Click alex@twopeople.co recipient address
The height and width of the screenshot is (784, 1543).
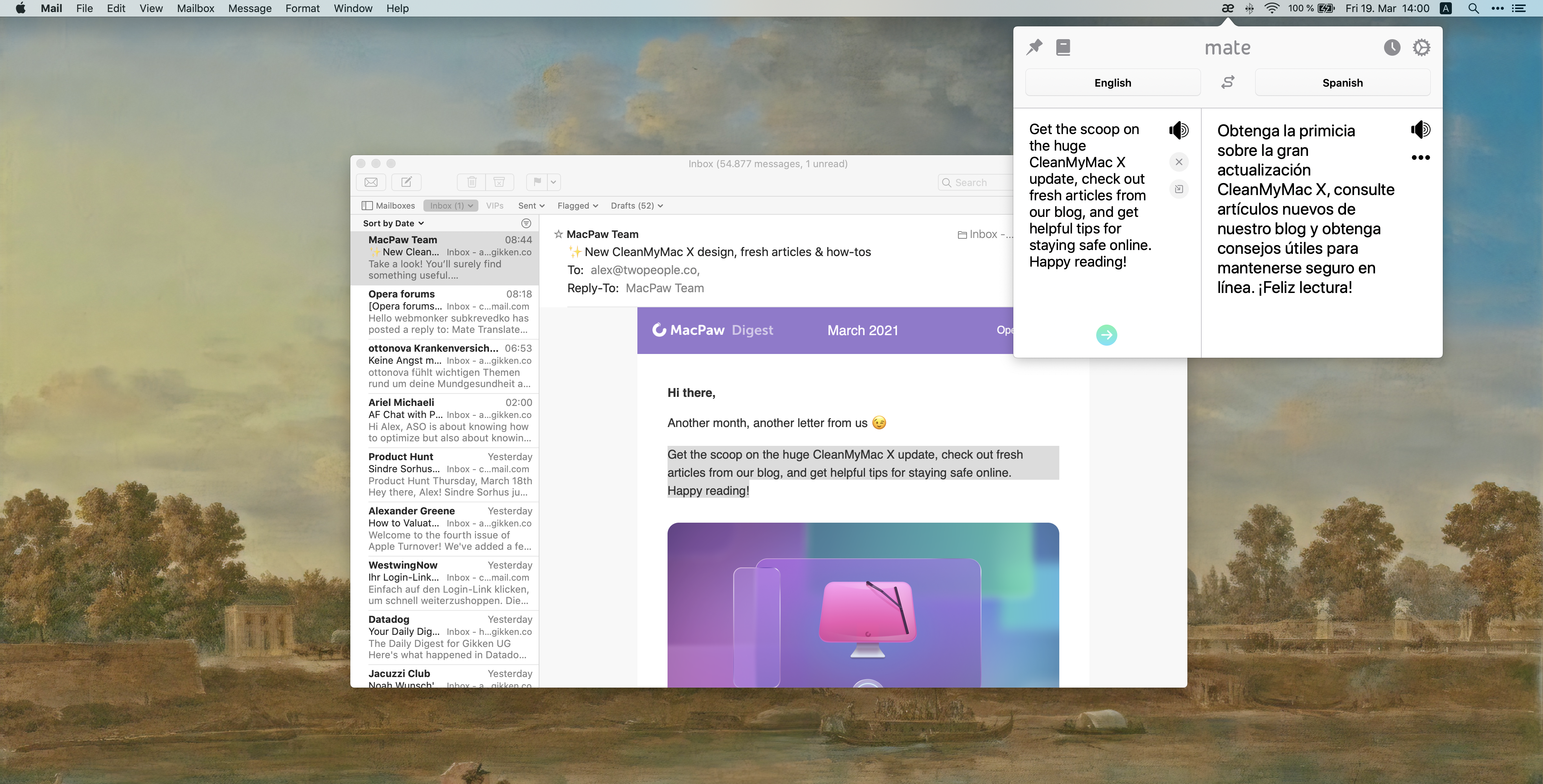coord(645,270)
